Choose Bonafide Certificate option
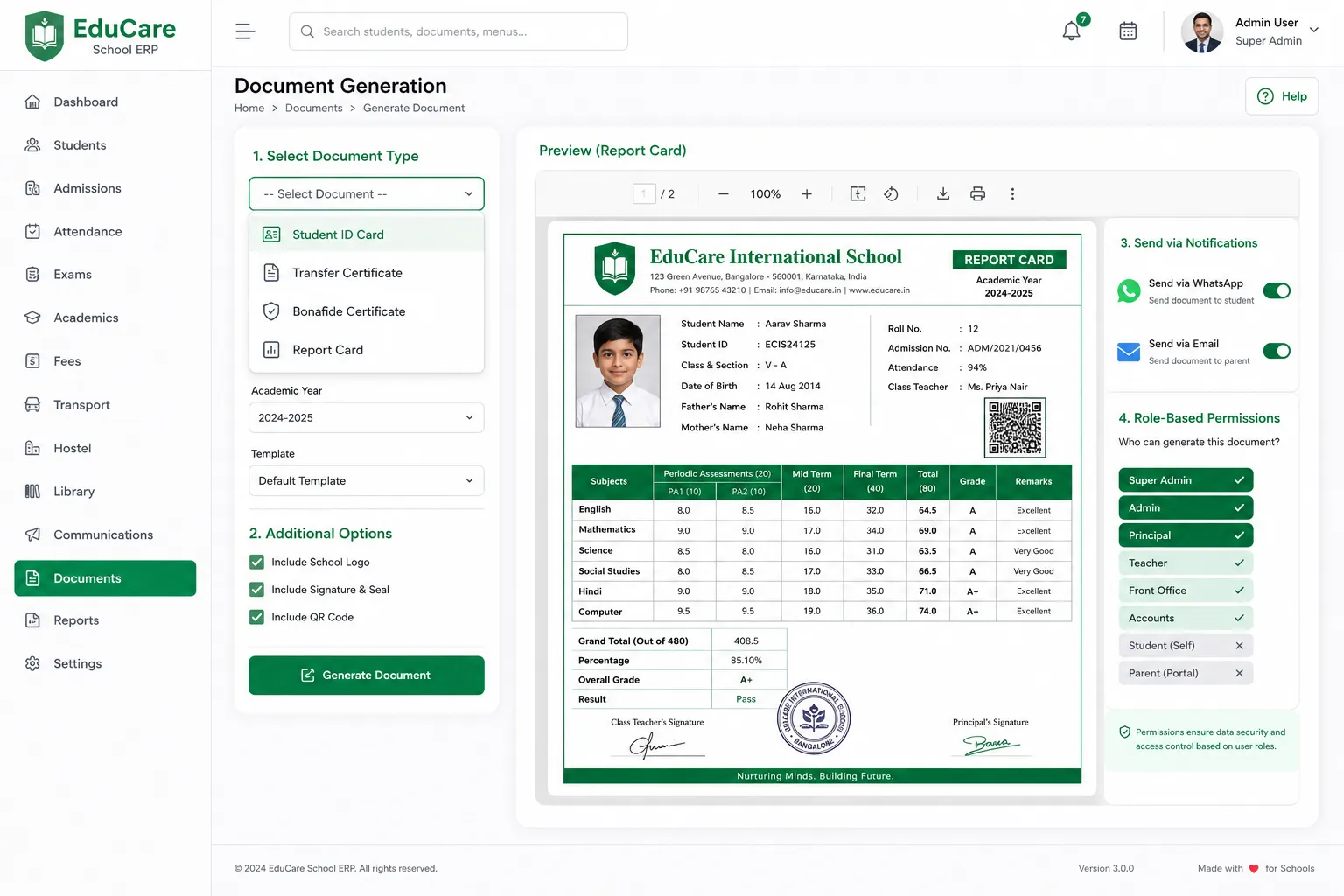The width and height of the screenshot is (1344, 896). [367, 311]
